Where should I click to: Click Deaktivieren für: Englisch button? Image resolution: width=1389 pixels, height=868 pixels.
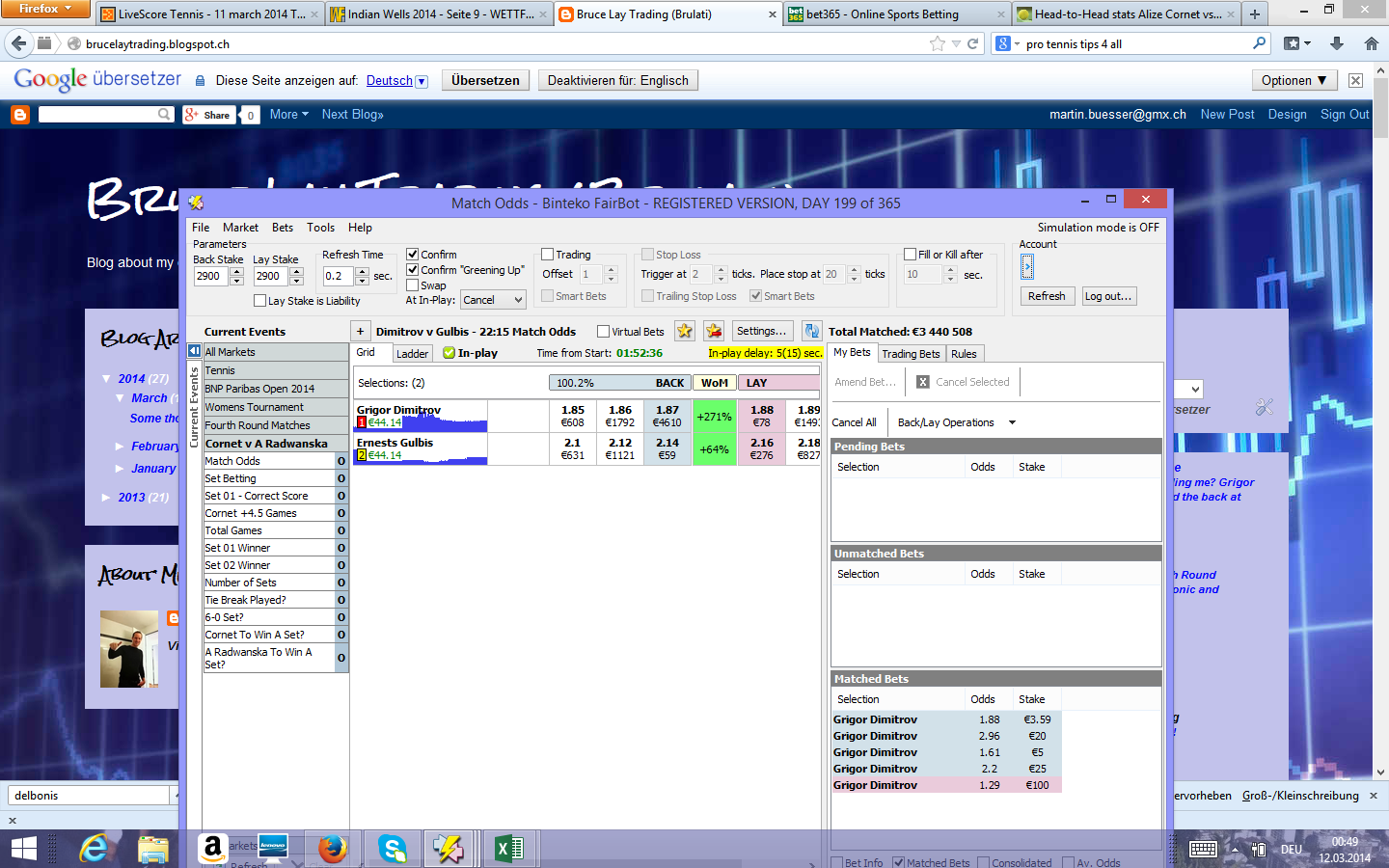coord(618,81)
